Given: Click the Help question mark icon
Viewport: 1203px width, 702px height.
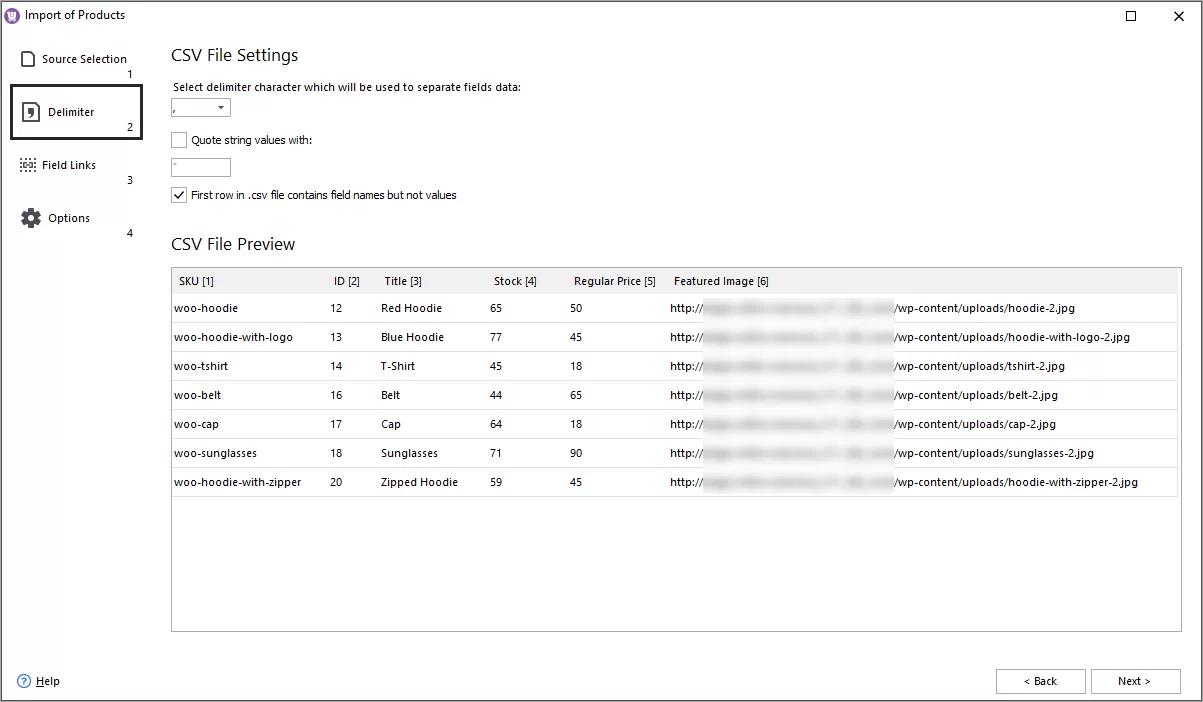Looking at the screenshot, I should pos(23,681).
